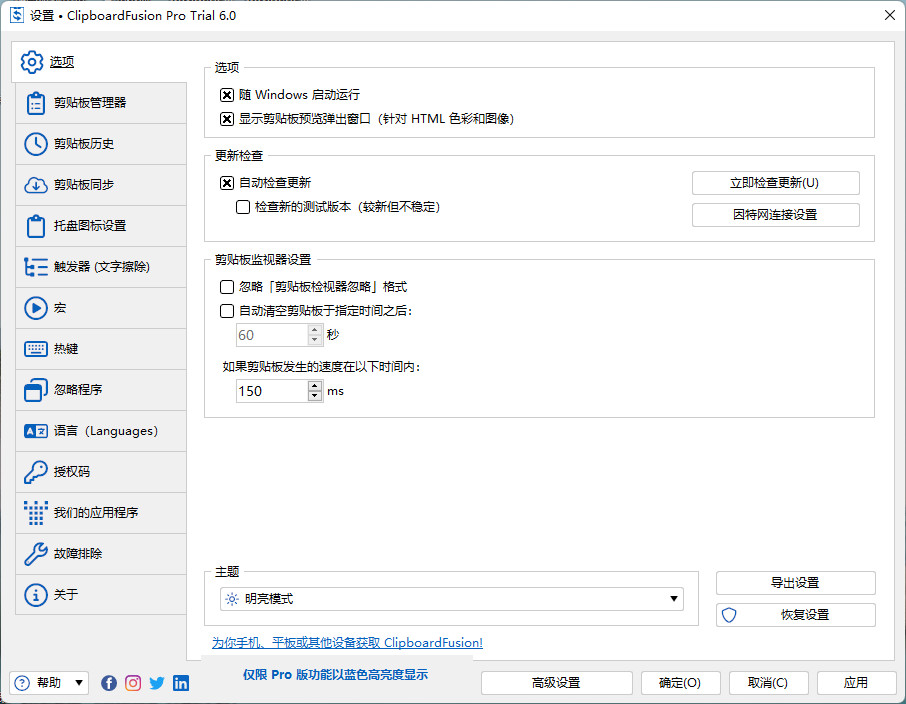
Task: Uncheck 随 Windows 启动运行
Action: point(227,95)
